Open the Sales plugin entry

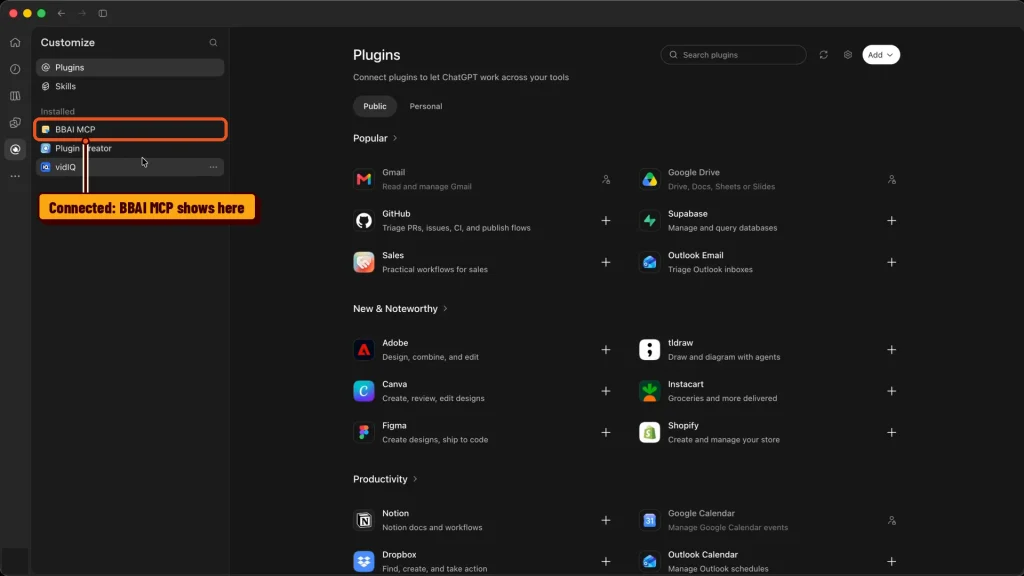tap(484, 263)
